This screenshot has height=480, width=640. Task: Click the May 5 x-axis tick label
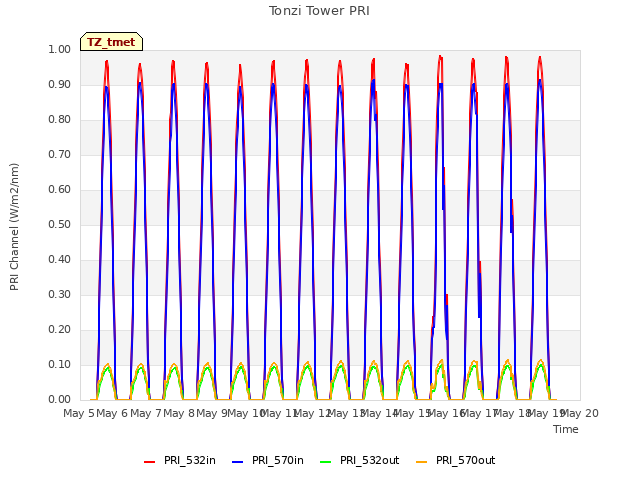click(78, 413)
